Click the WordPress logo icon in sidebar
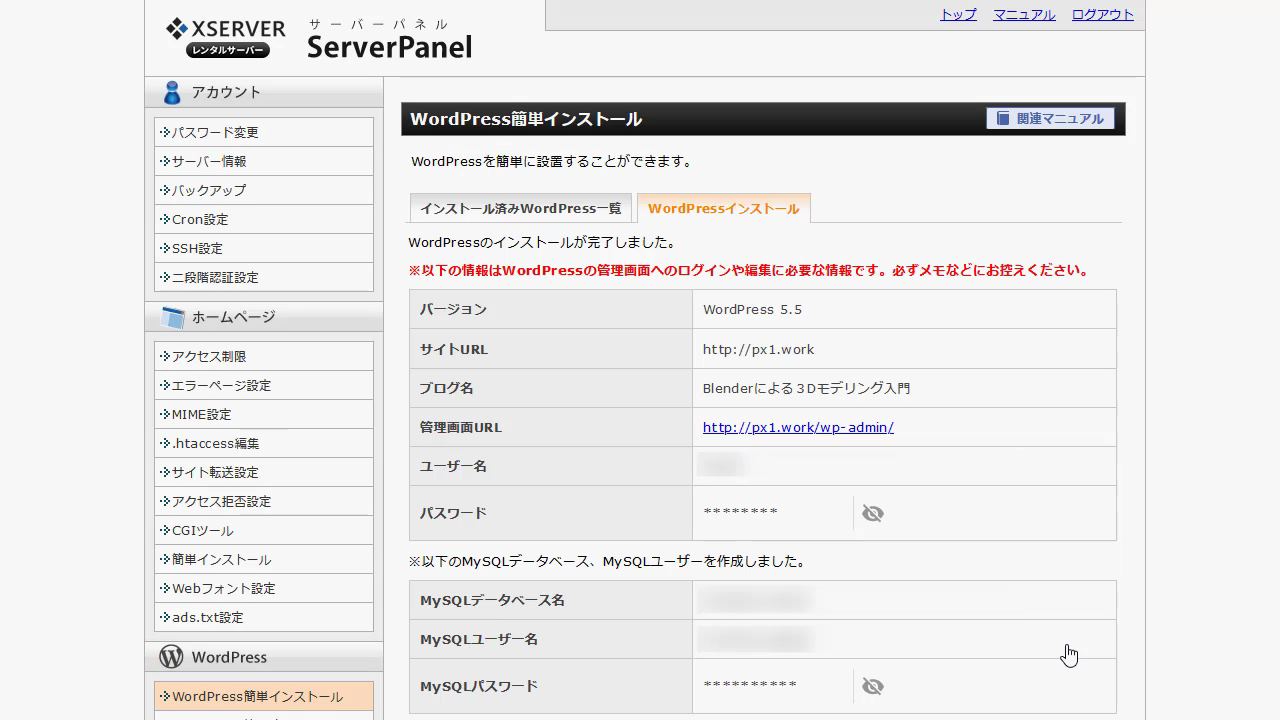Viewport: 1280px width, 720px height. [x=171, y=657]
